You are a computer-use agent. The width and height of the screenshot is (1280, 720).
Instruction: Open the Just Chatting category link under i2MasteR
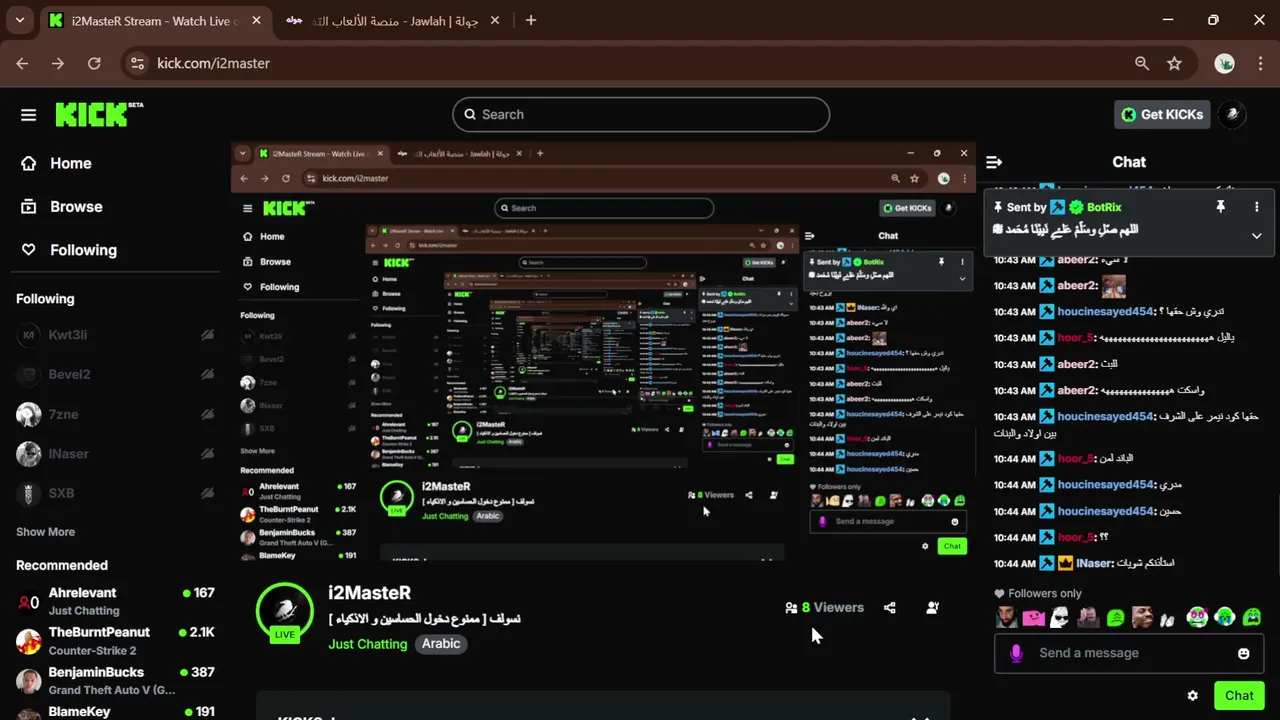368,644
